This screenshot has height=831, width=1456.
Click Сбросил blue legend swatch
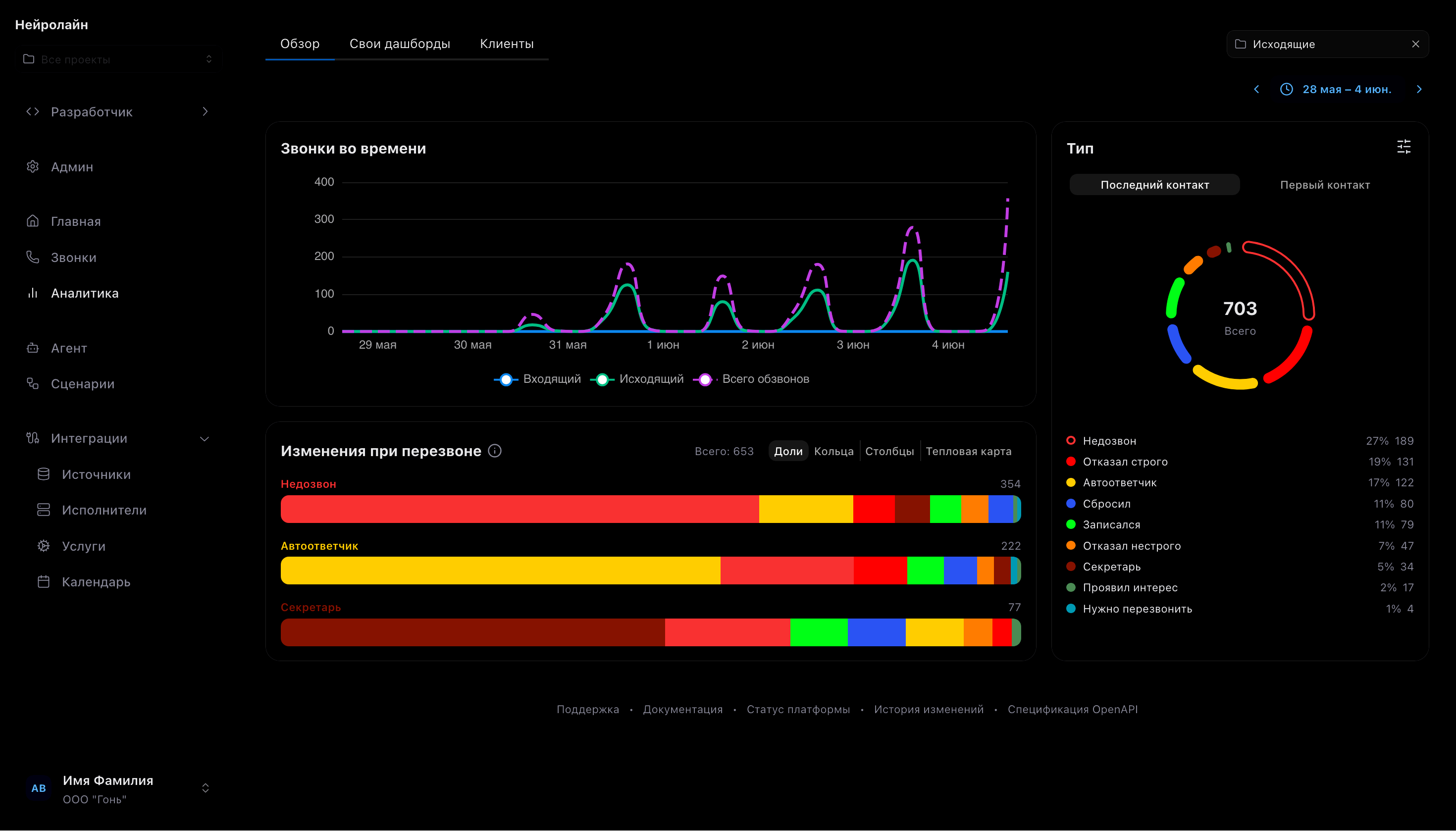1071,503
